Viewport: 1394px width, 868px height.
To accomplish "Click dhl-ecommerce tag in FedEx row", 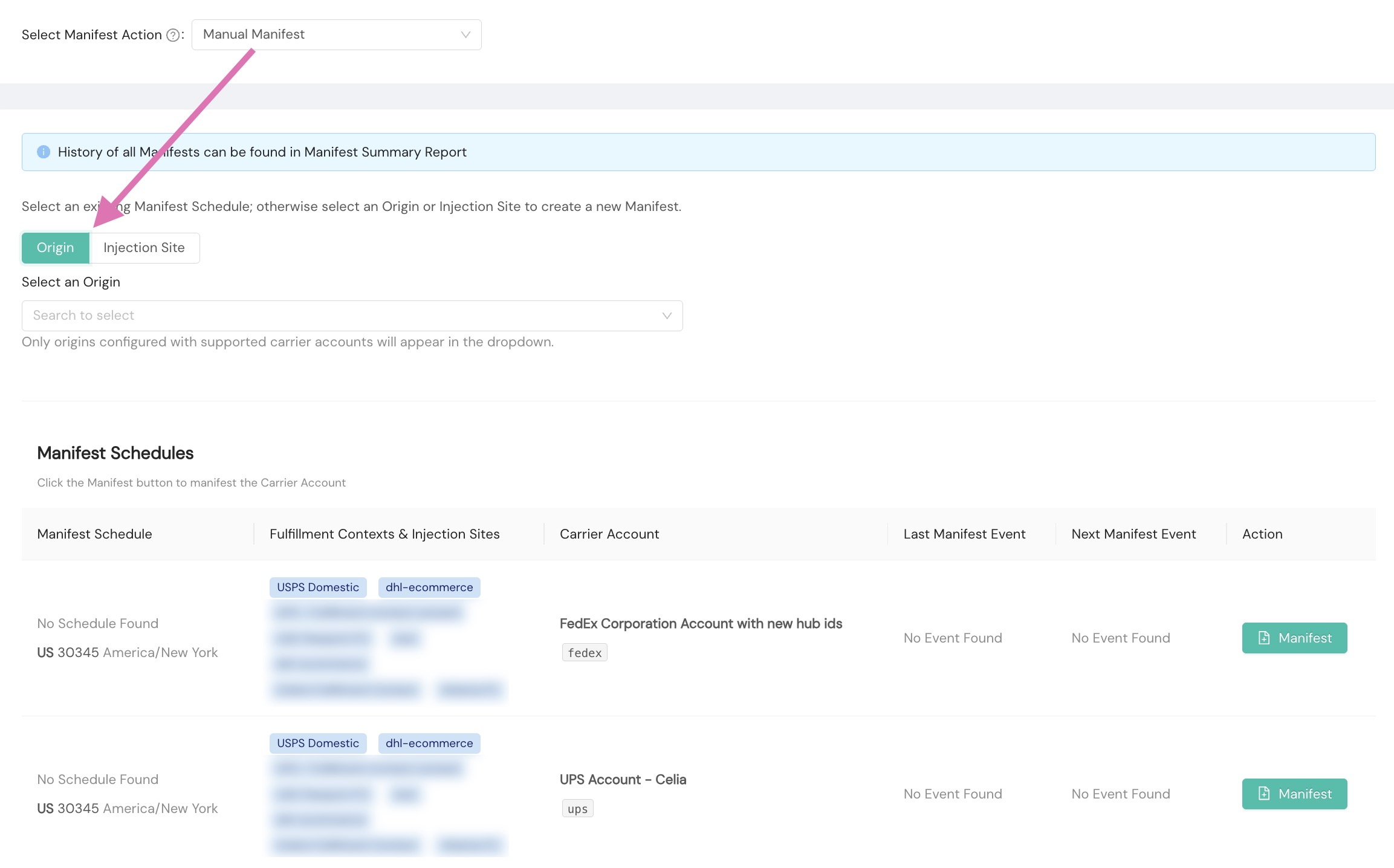I will [429, 588].
